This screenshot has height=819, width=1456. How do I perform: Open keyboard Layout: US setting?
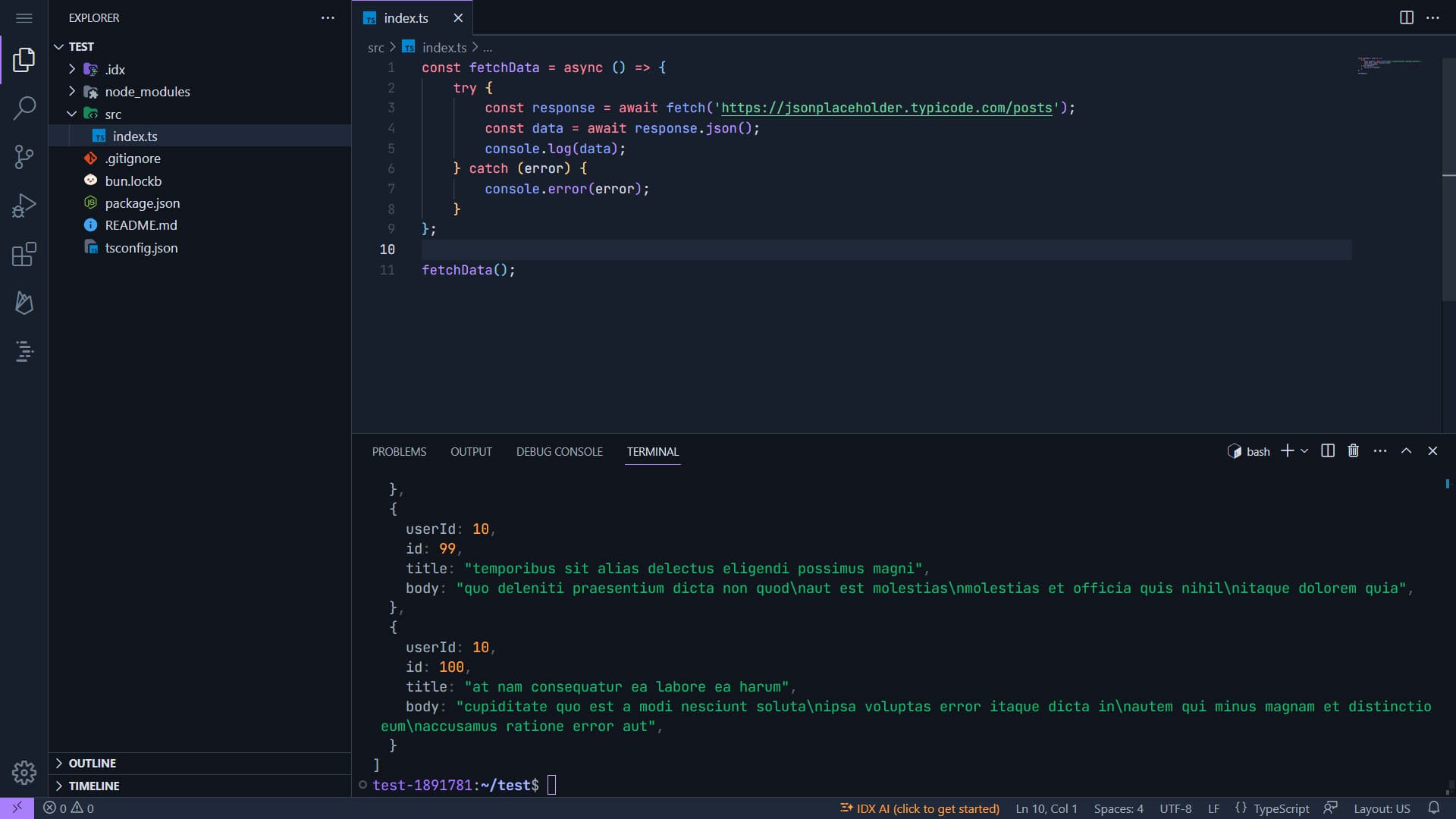pyautogui.click(x=1382, y=808)
